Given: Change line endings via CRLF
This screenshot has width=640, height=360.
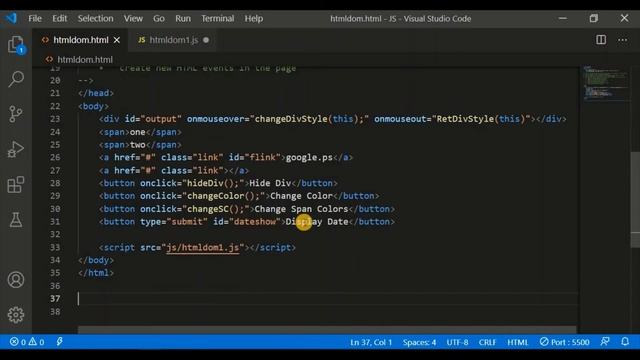Looking at the screenshot, I should click(487, 342).
